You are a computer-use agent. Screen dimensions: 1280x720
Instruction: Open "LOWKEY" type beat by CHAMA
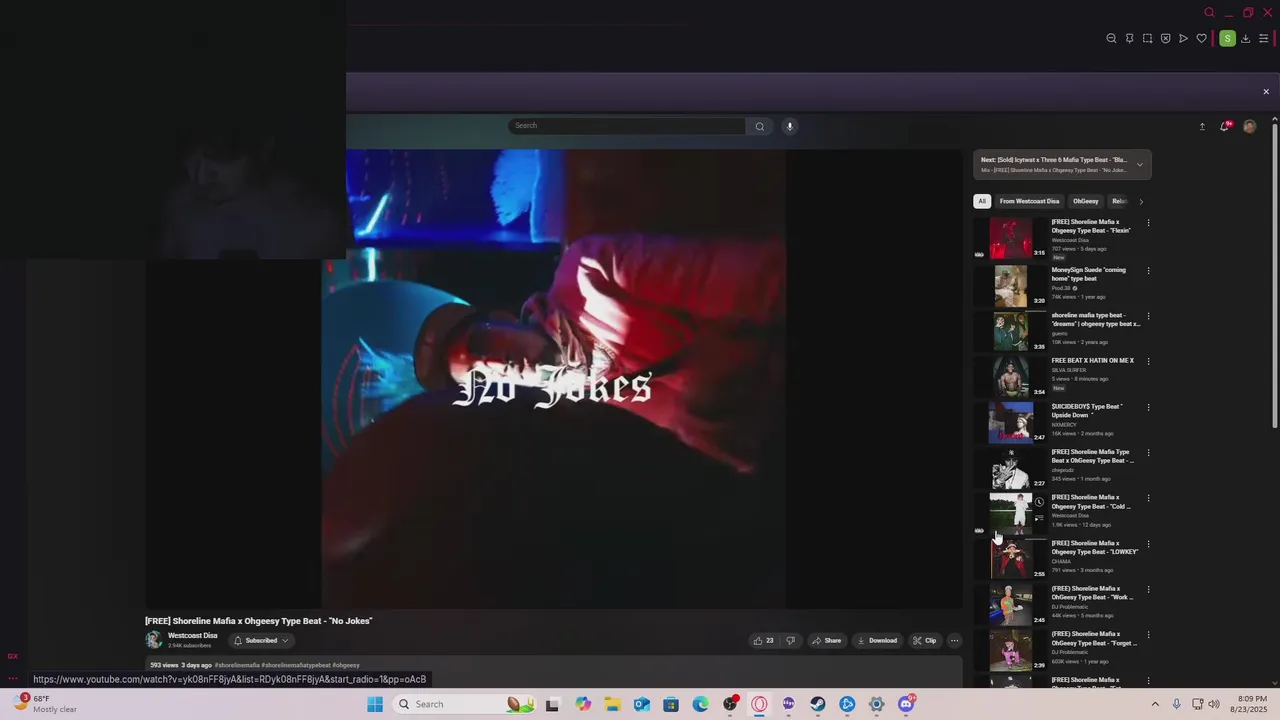pyautogui.click(x=1011, y=558)
